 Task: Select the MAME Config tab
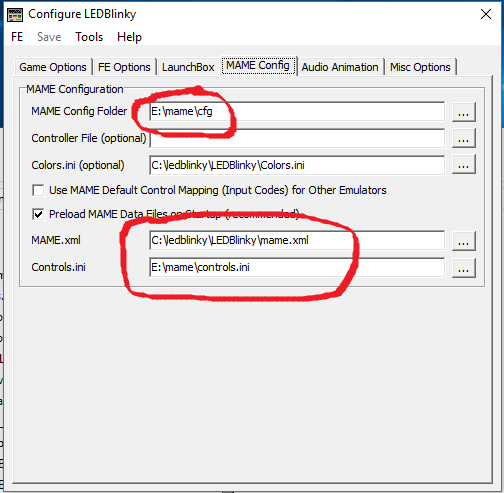click(258, 65)
